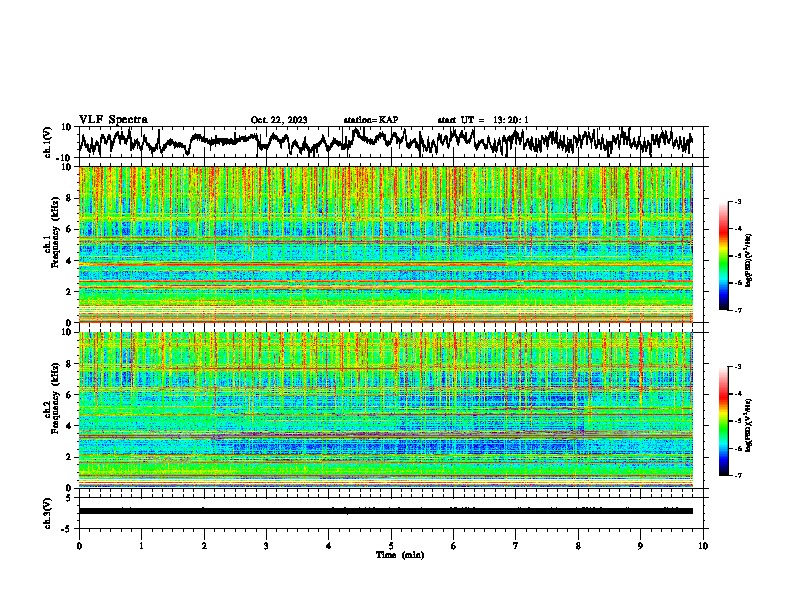This screenshot has width=792, height=612.
Task: Click the ch.2 spectrogram color scale bar
Action: tap(723, 421)
